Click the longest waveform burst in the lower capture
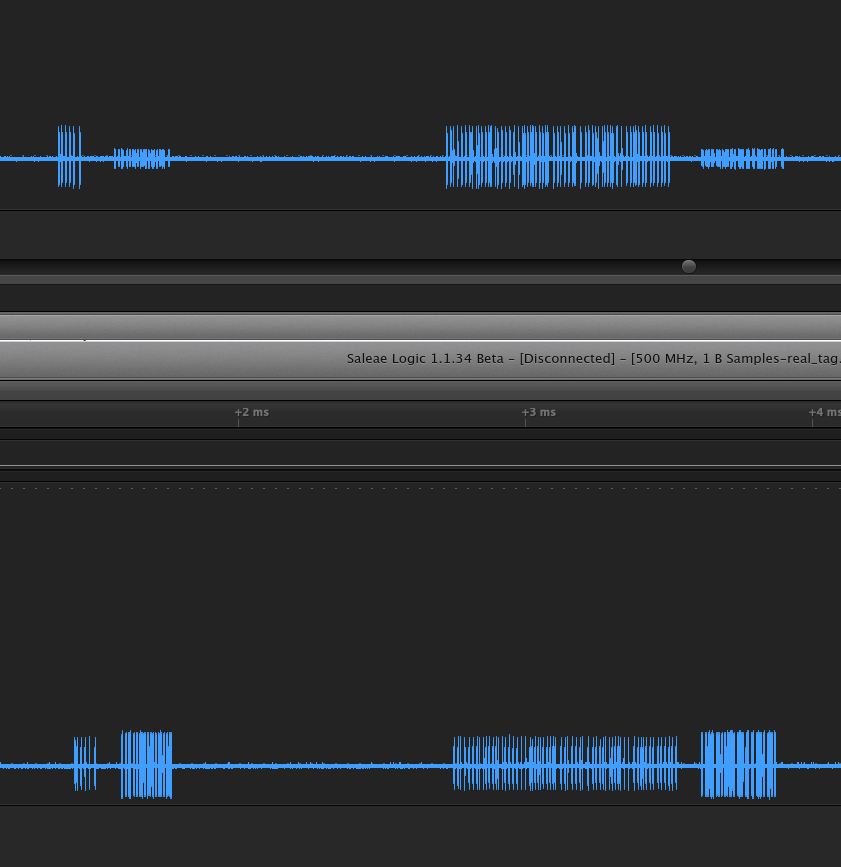 point(565,763)
